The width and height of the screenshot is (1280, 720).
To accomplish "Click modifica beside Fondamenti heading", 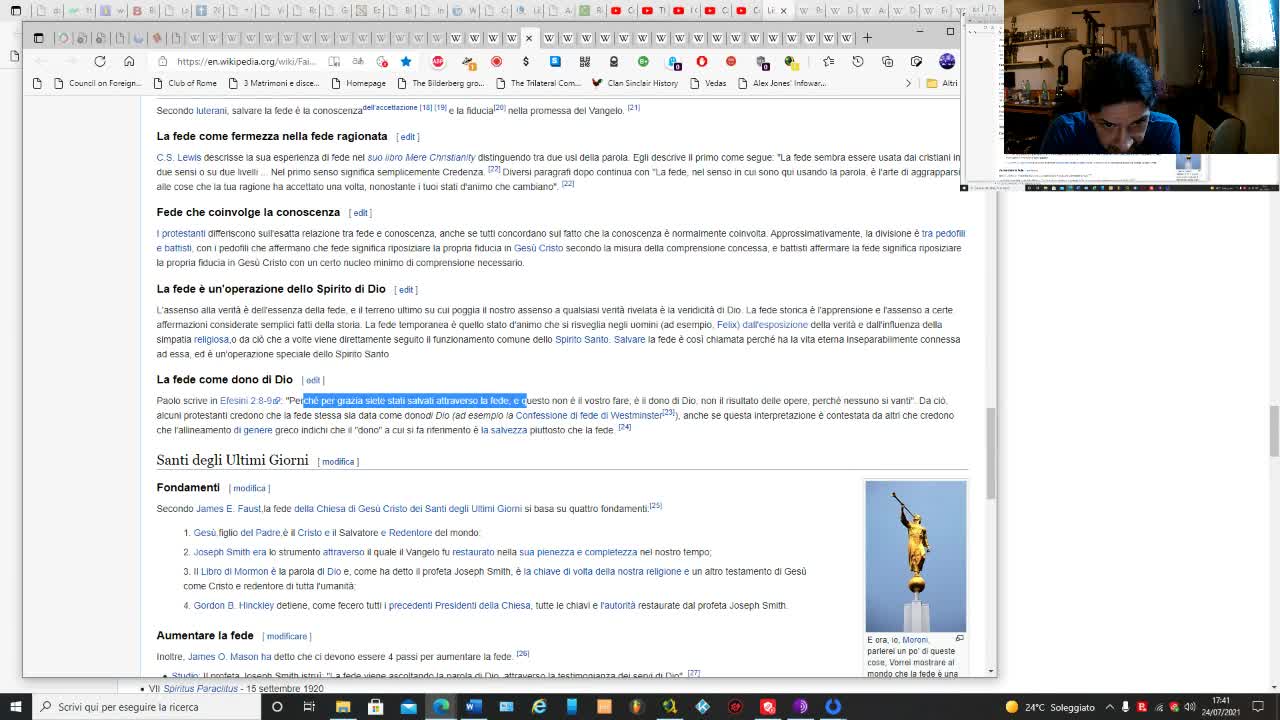I will click(x=250, y=488).
